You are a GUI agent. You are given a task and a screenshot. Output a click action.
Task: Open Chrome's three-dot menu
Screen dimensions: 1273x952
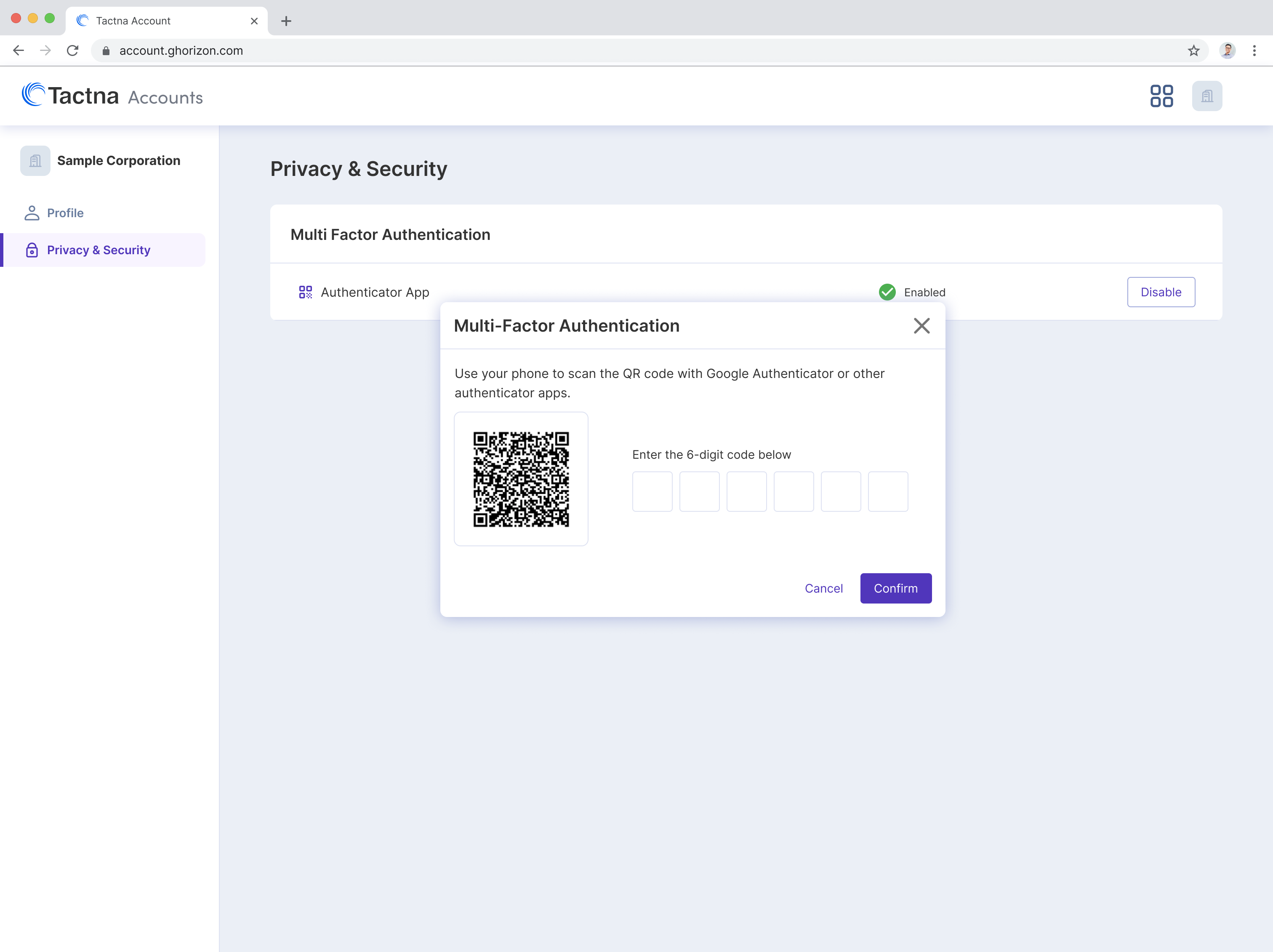[x=1254, y=51]
